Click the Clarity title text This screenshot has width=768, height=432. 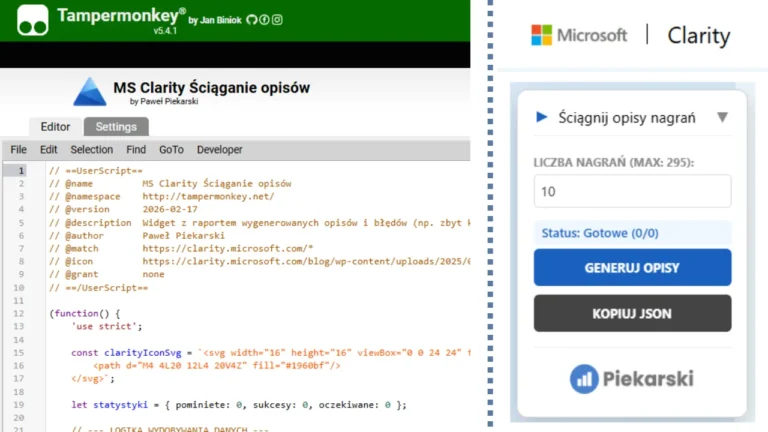[698, 36]
